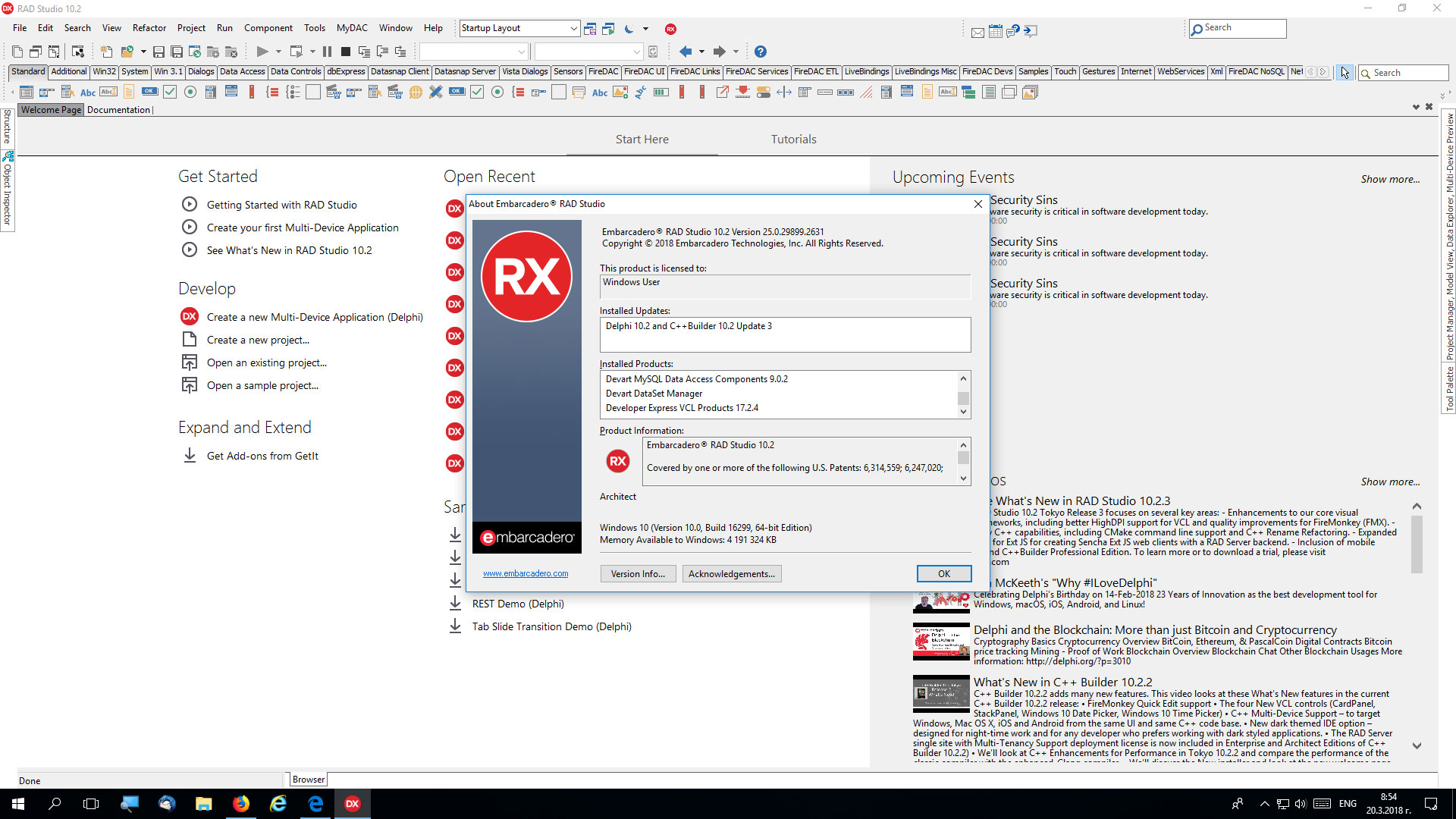
Task: Open the File menu
Action: [20, 28]
